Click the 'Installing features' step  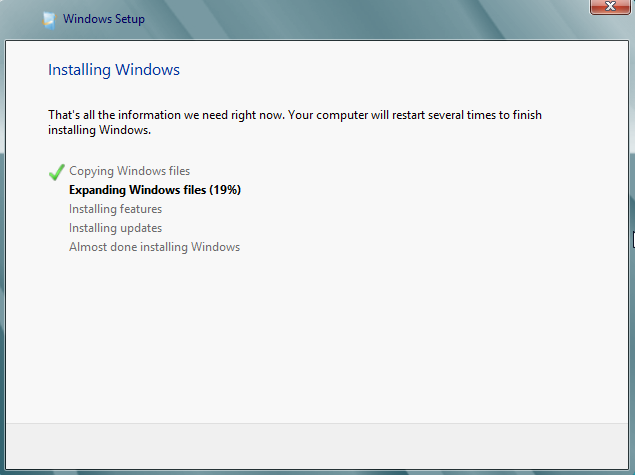coord(115,209)
